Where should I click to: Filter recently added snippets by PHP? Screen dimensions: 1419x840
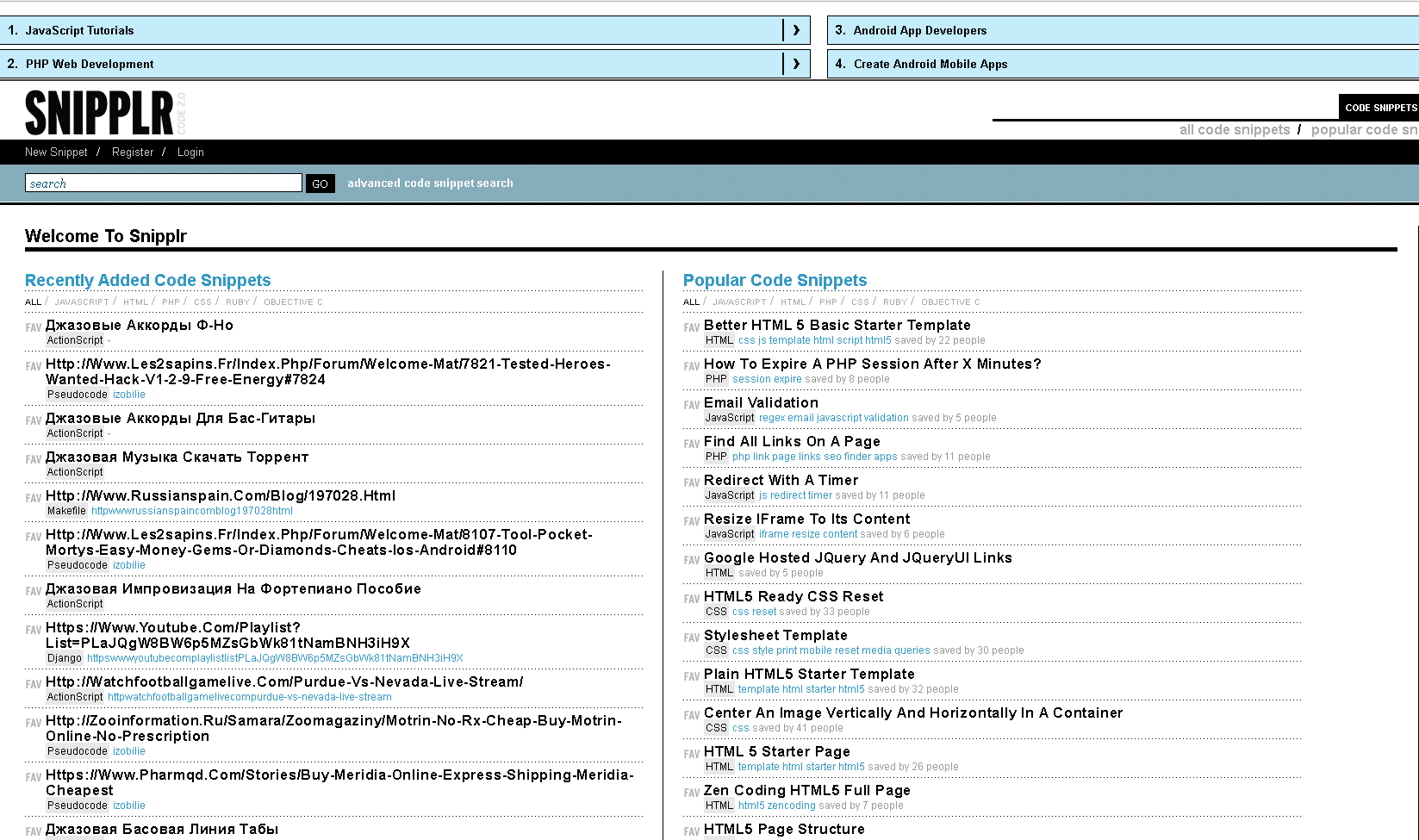[171, 302]
